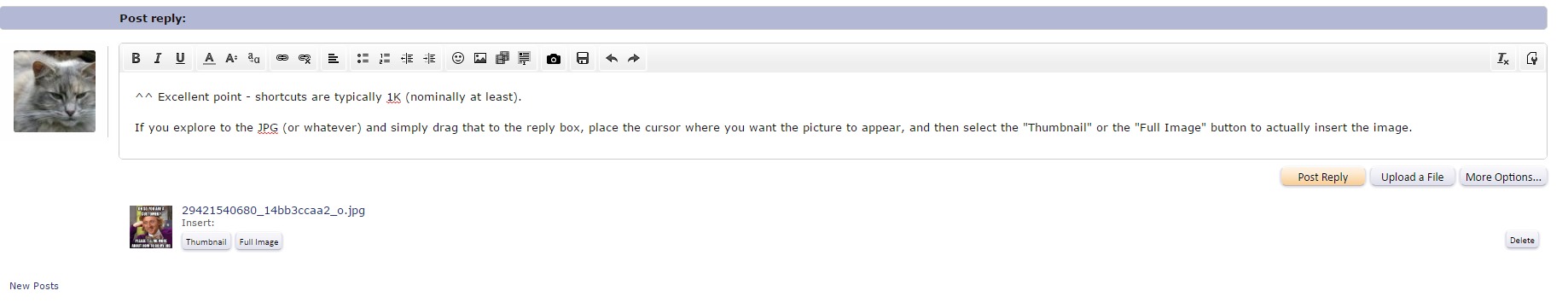The height and width of the screenshot is (308, 1568).
Task: Undo the last edit
Action: (612, 58)
